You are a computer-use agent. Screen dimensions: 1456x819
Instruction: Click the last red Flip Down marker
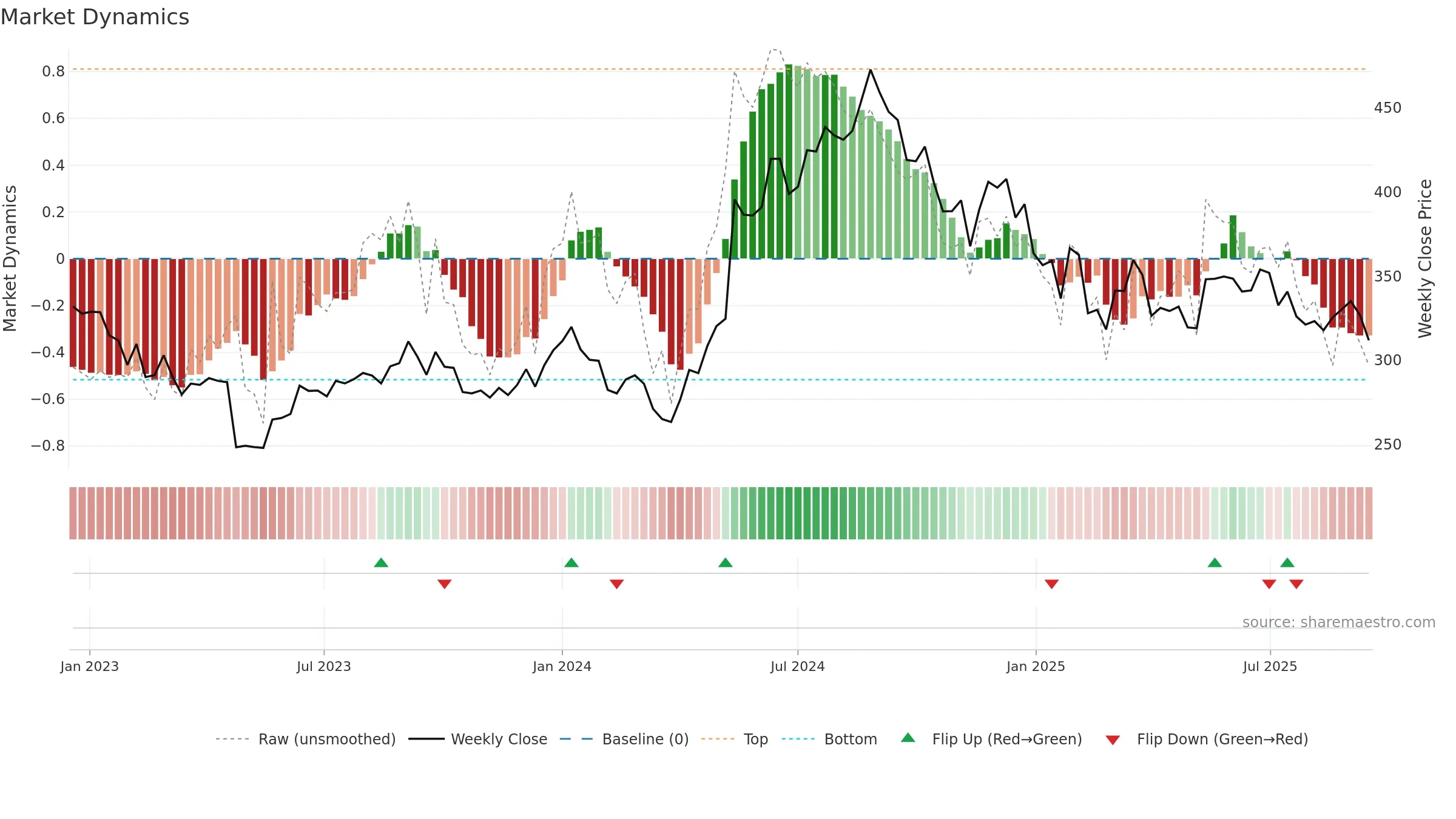(x=1296, y=584)
